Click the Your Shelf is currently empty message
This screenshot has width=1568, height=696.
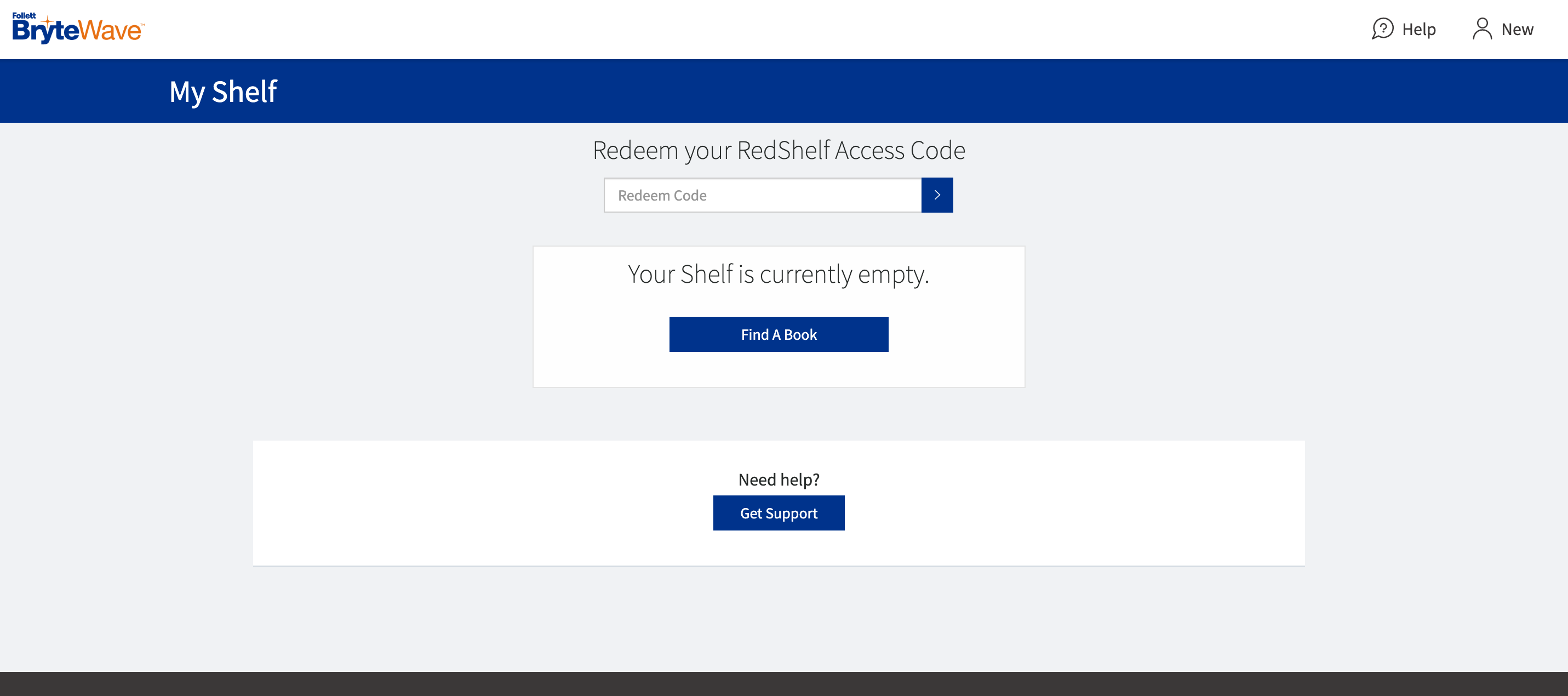[779, 274]
